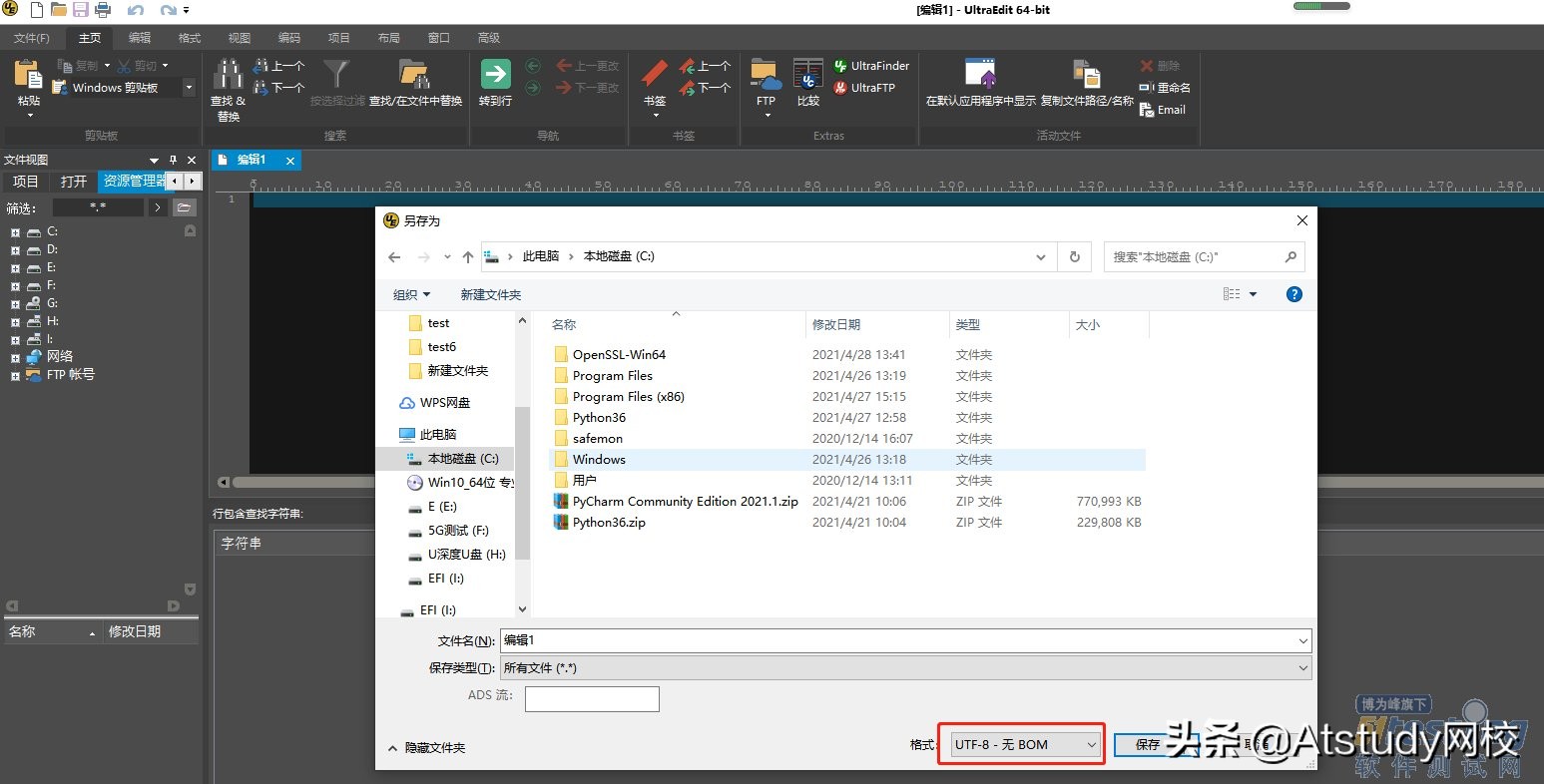This screenshot has width=1544, height=784.
Task: Click the Go to Line (转到行) icon
Action: 495,76
